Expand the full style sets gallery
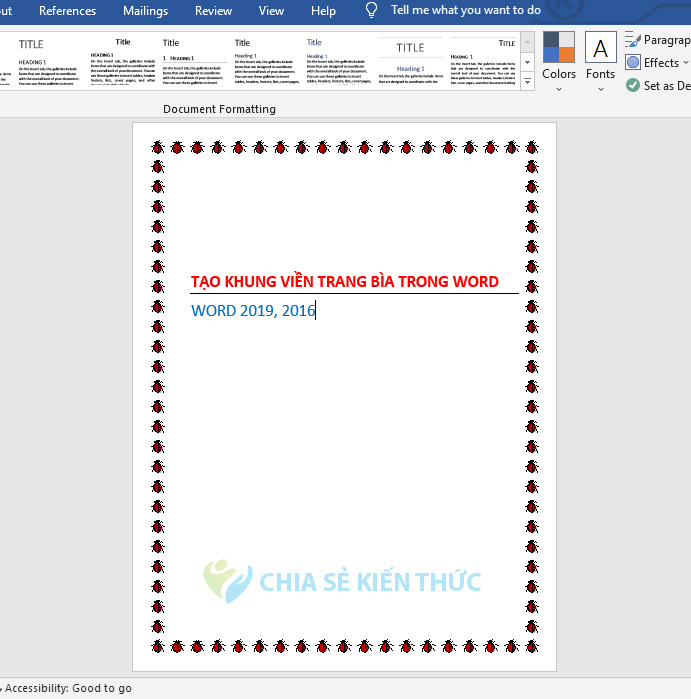This screenshot has width=691, height=699. pyautogui.click(x=527, y=81)
